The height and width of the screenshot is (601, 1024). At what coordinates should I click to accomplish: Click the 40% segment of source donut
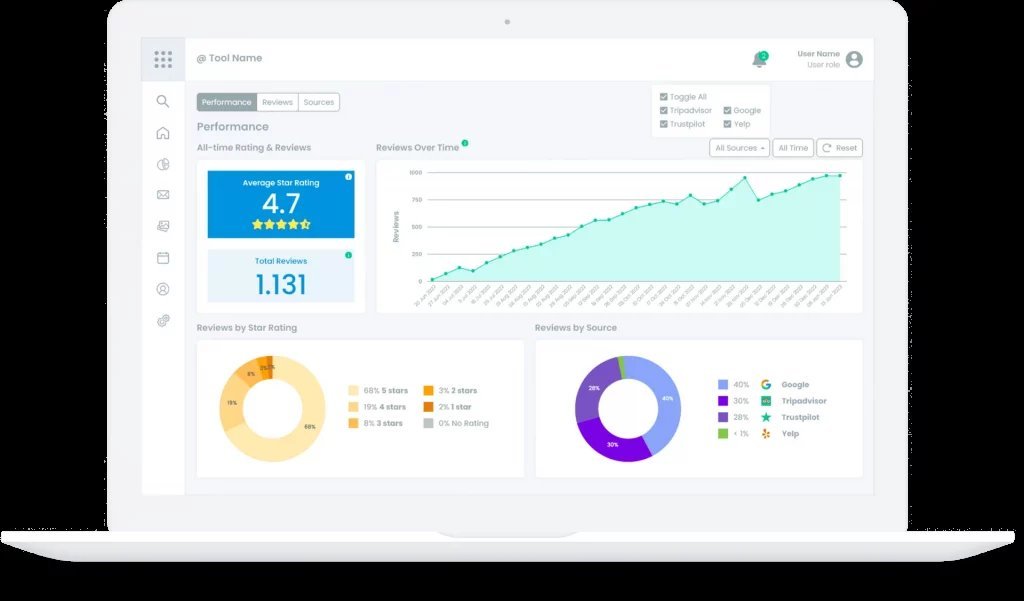pos(666,398)
